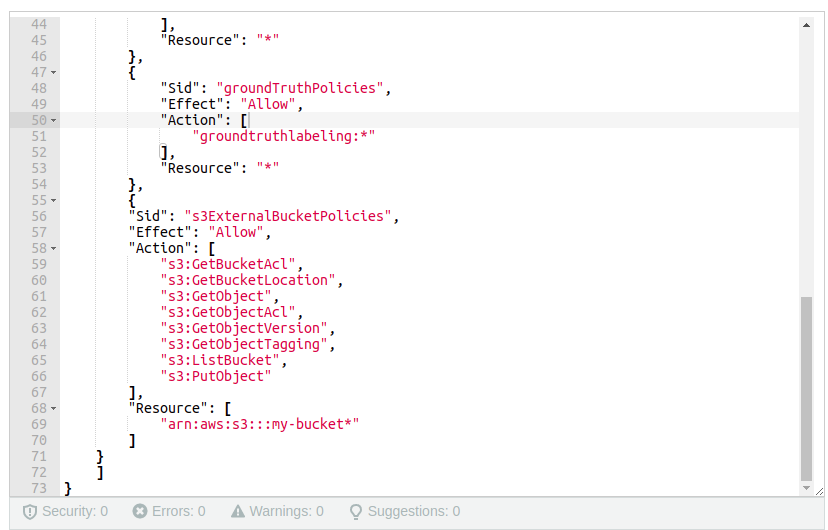The image size is (828, 530).
Task: Click the "s3:GetObjectVersion" action
Action: click(x=244, y=328)
